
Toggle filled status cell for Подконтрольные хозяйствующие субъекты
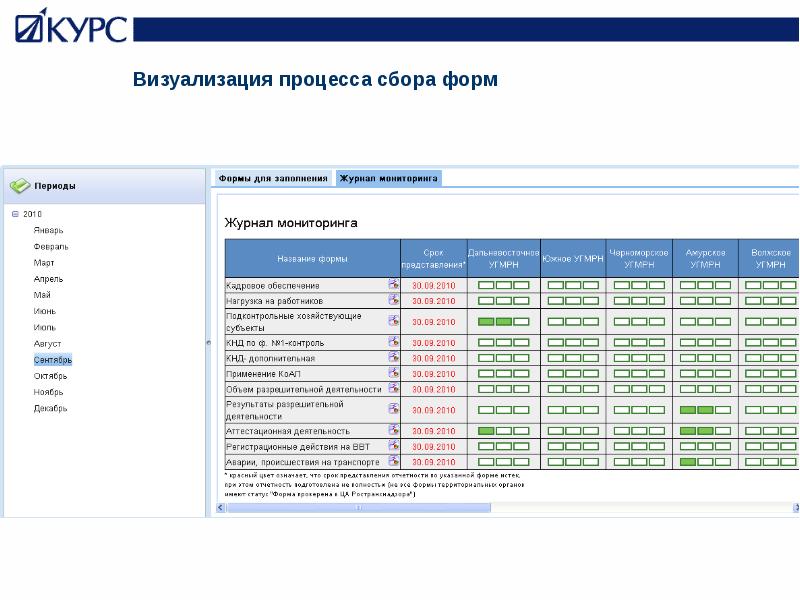tap(487, 321)
